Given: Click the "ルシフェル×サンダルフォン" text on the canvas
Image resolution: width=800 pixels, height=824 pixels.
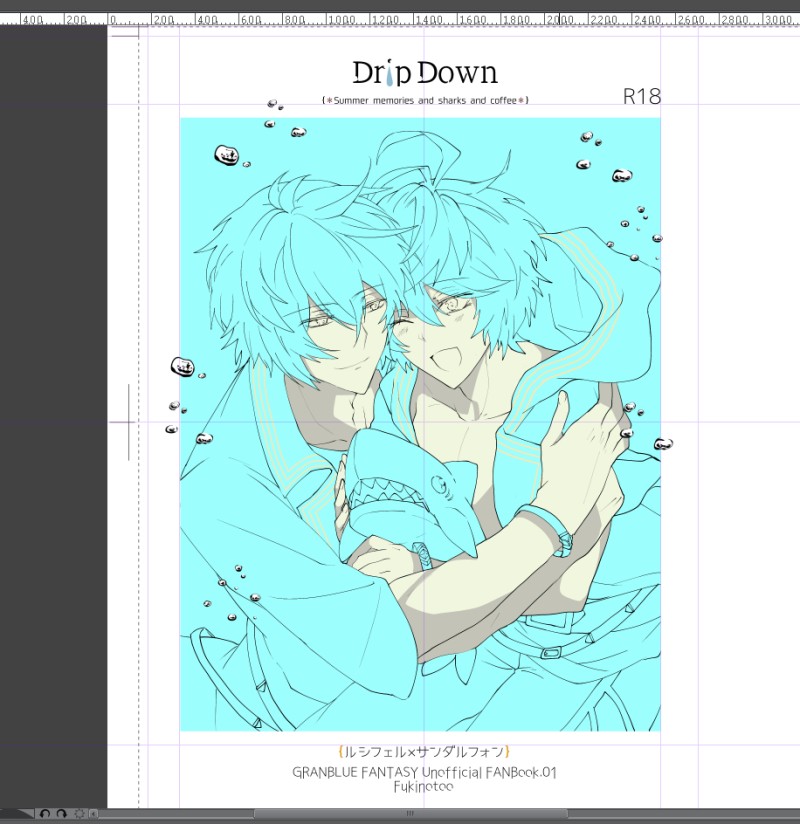Looking at the screenshot, I should [x=424, y=751].
